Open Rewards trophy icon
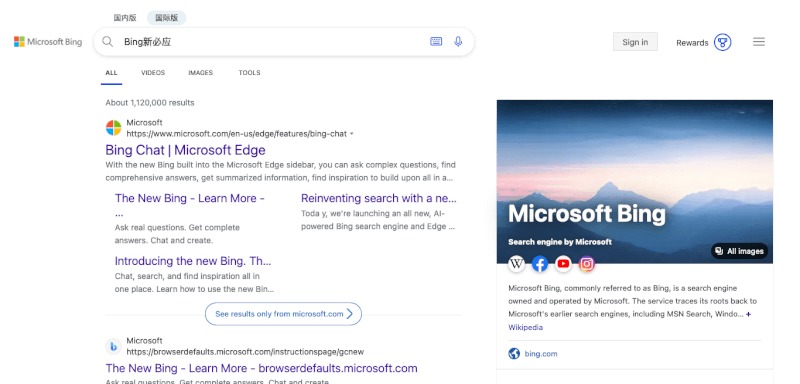The image size is (800, 384). [722, 42]
